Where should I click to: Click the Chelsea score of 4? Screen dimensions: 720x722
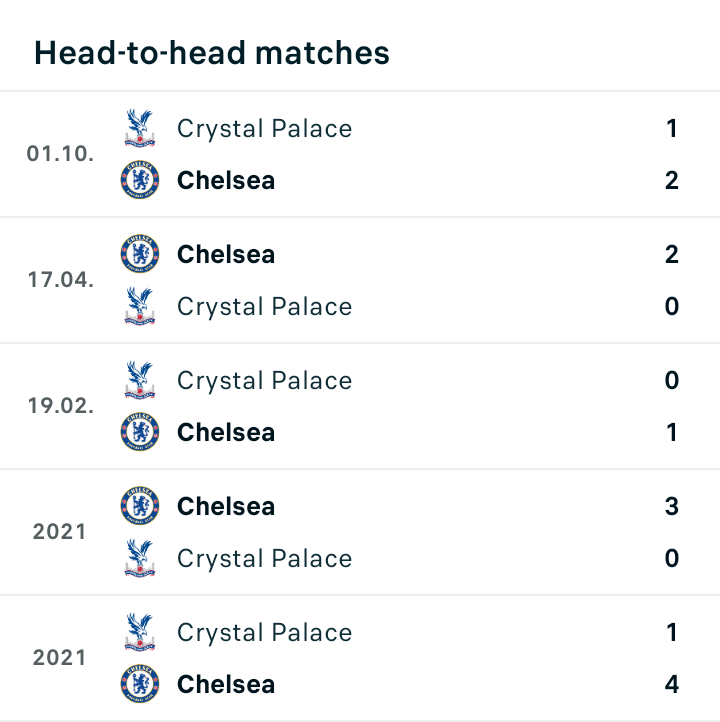point(672,684)
